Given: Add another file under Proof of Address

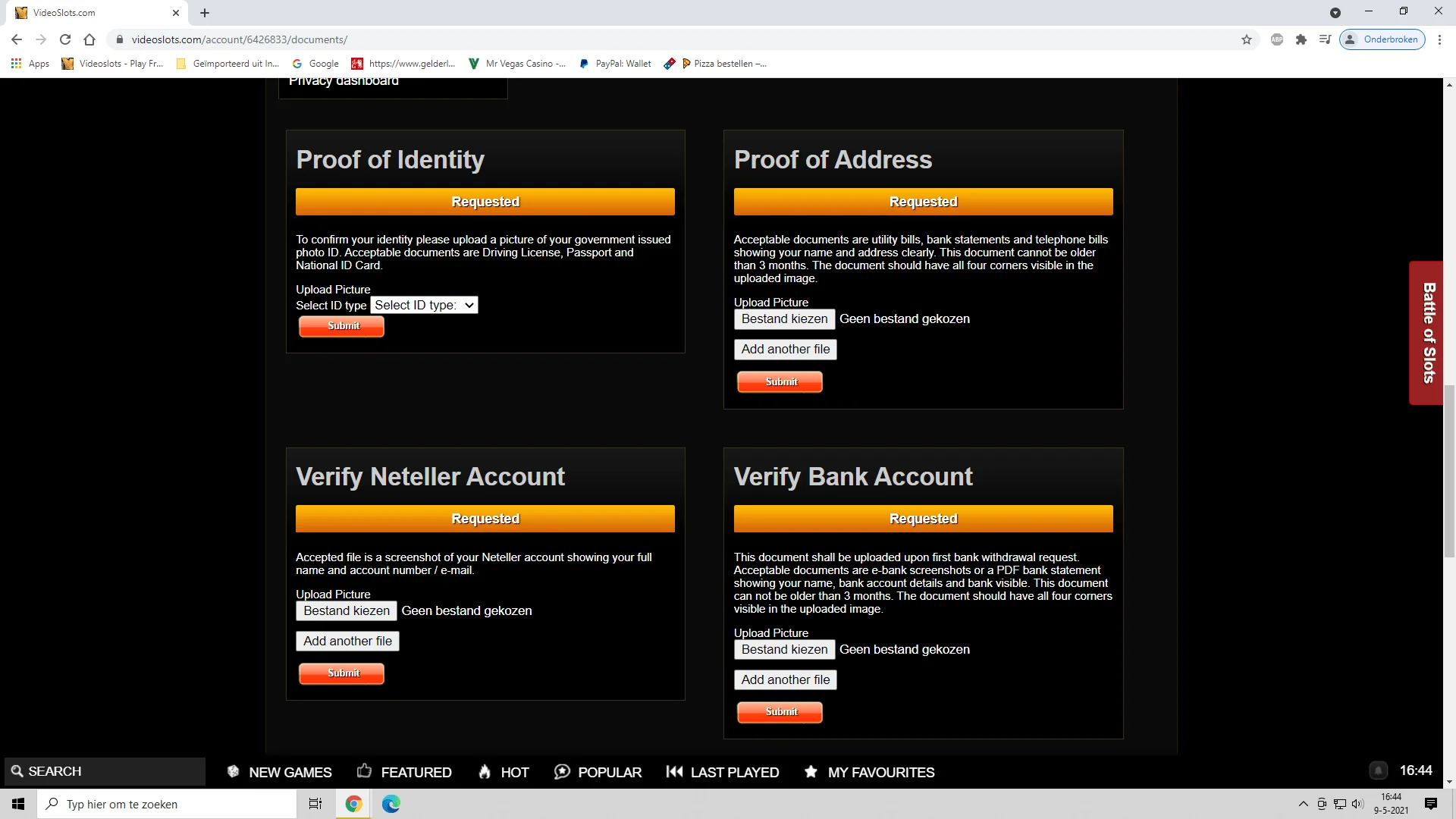Looking at the screenshot, I should [x=785, y=350].
